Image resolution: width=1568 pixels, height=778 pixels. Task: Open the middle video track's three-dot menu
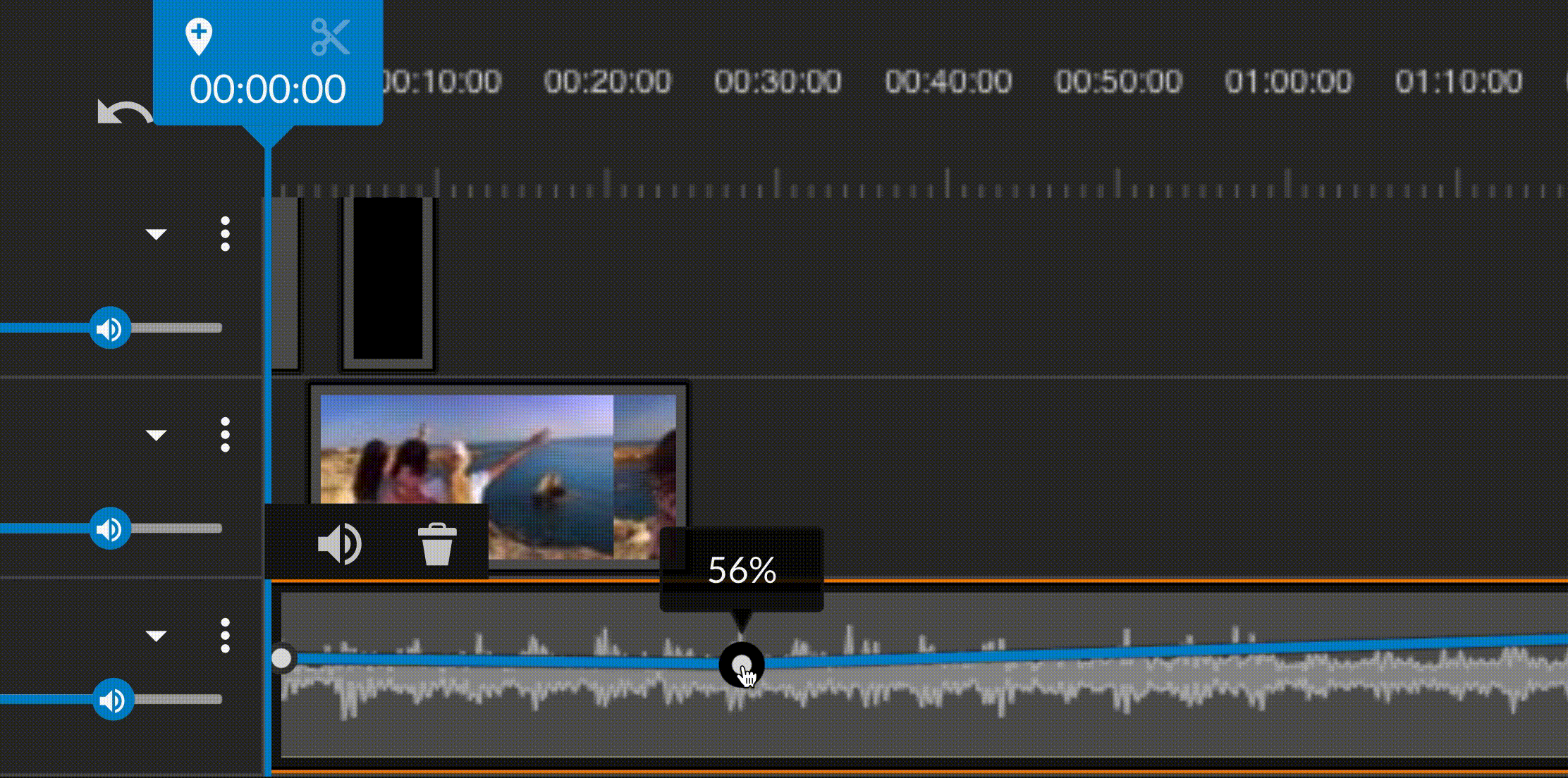point(225,435)
